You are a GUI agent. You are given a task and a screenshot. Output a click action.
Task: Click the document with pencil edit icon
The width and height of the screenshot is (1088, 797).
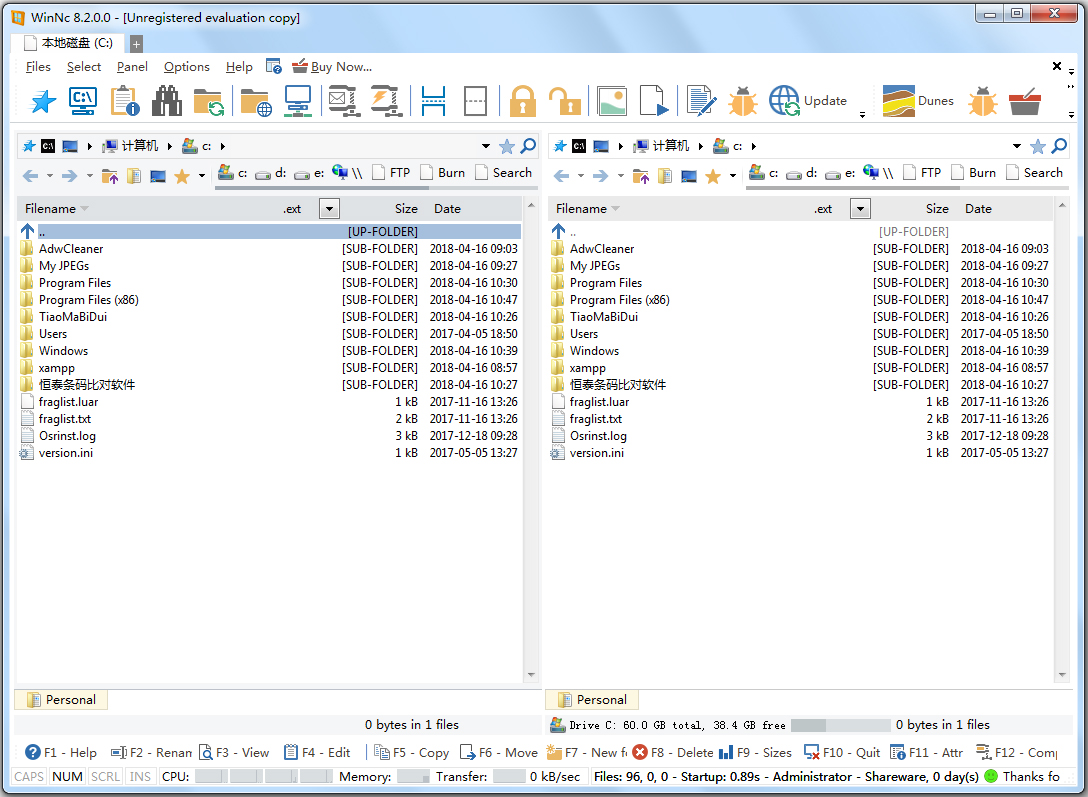coord(701,101)
